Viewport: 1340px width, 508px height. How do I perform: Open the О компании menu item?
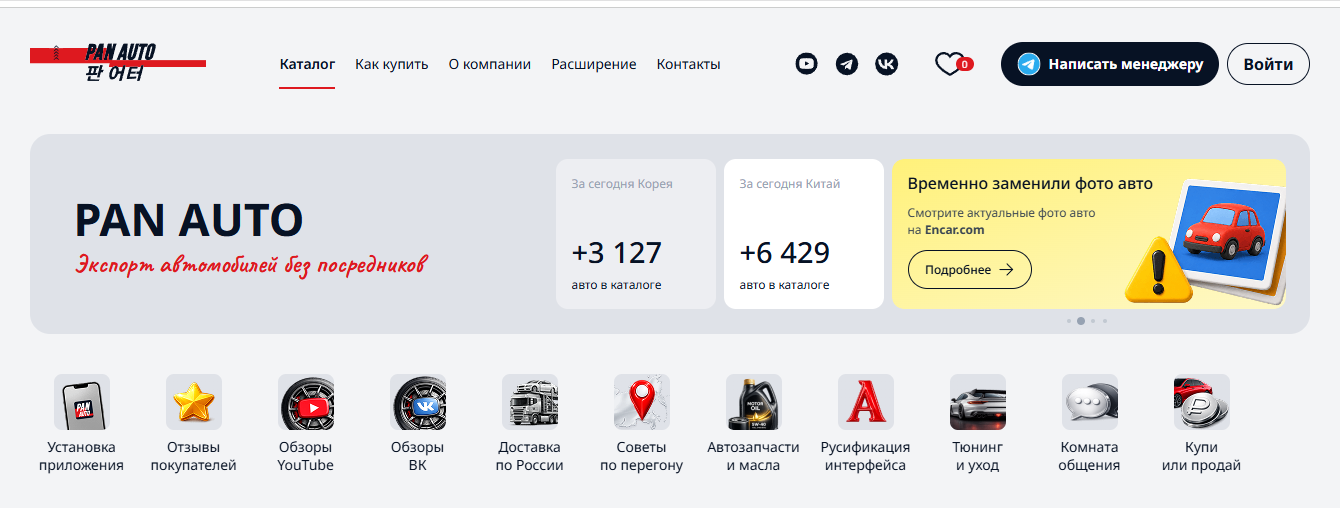490,64
